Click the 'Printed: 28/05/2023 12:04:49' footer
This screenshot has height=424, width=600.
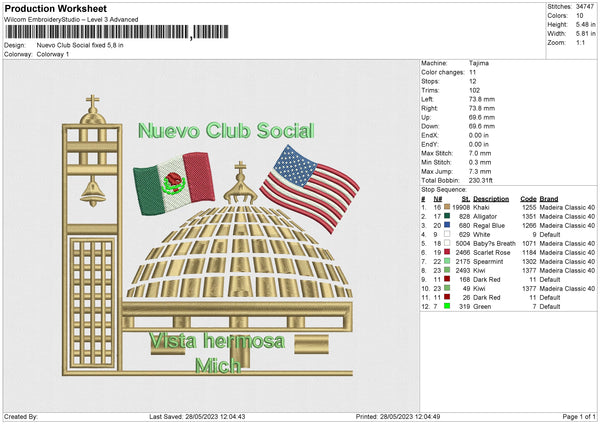point(398,416)
